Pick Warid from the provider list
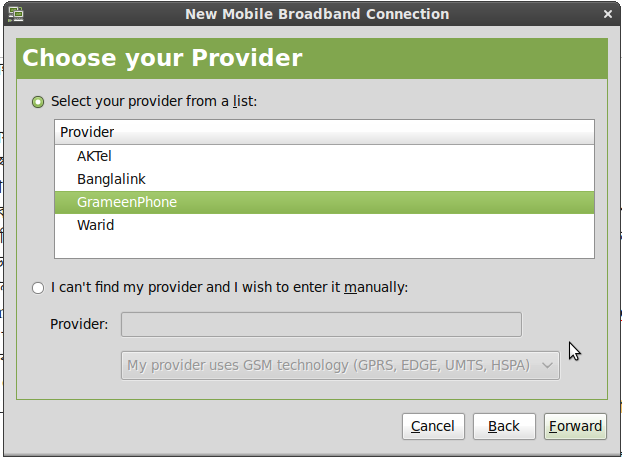622x457 pixels. [x=95, y=225]
